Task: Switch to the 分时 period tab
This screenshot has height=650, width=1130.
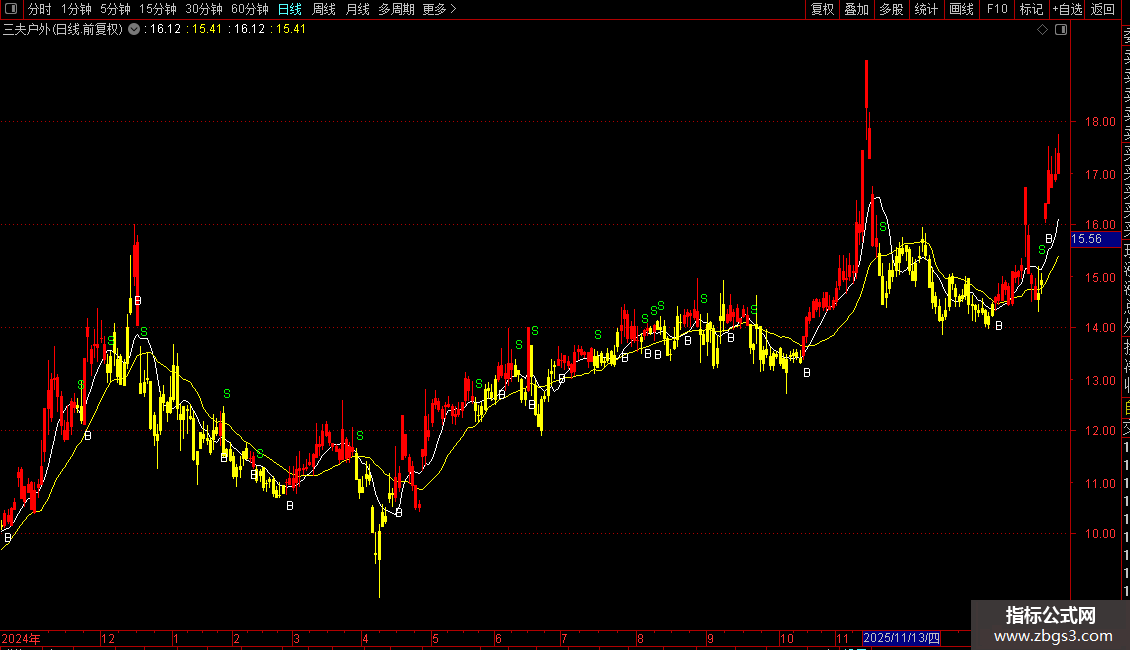Action: [40, 9]
